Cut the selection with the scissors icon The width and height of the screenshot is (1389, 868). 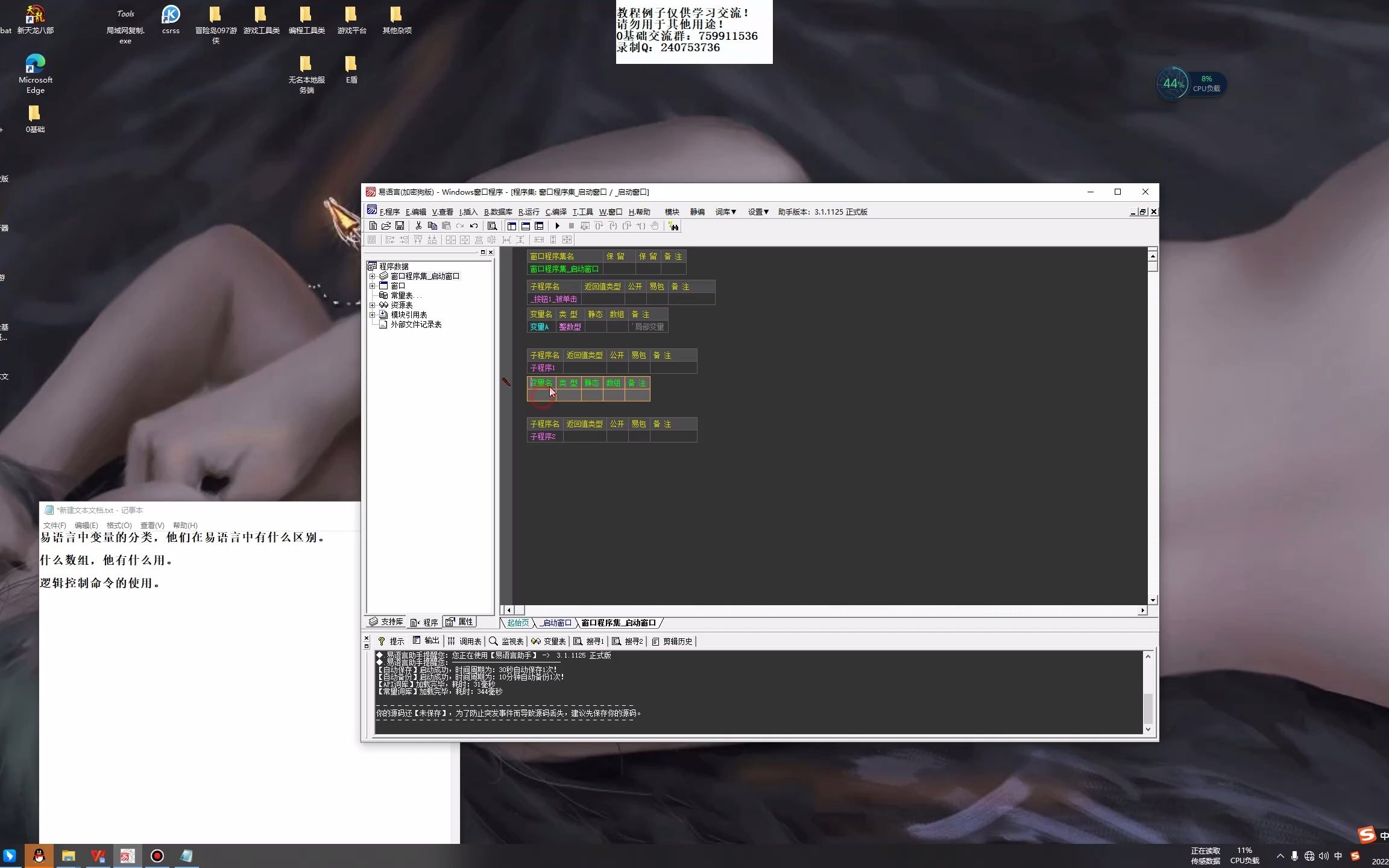click(418, 226)
